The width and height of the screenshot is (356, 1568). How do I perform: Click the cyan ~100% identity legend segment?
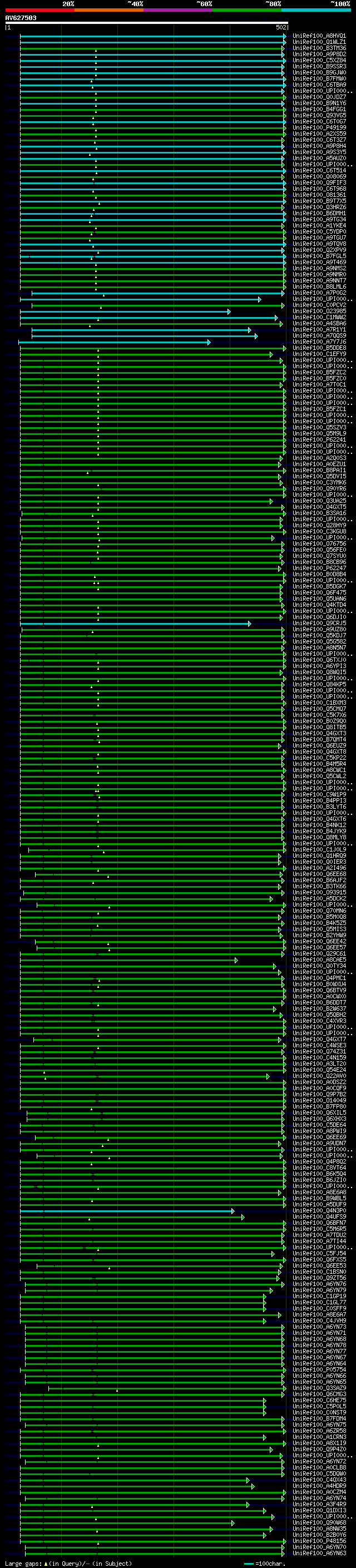[x=316, y=10]
